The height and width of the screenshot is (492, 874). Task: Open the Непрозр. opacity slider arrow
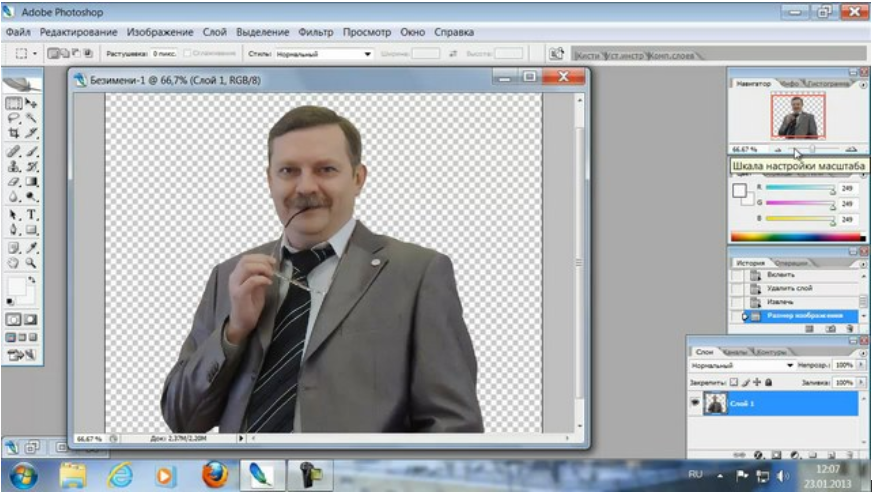862,366
